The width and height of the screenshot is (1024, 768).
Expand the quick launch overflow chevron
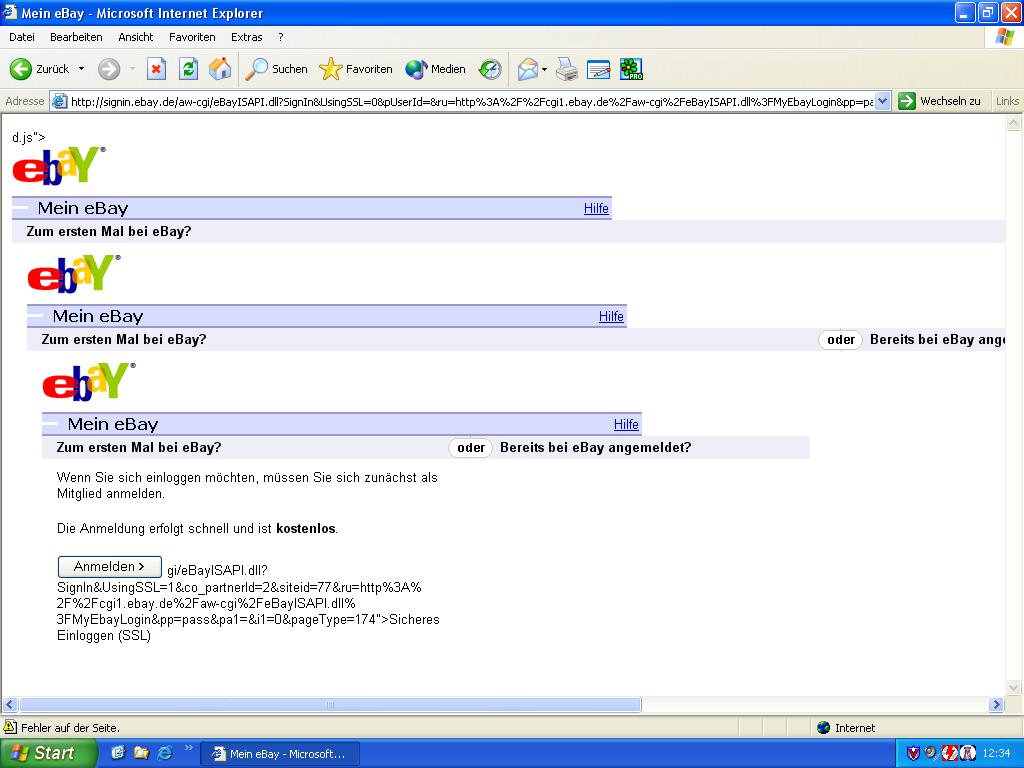[188, 748]
